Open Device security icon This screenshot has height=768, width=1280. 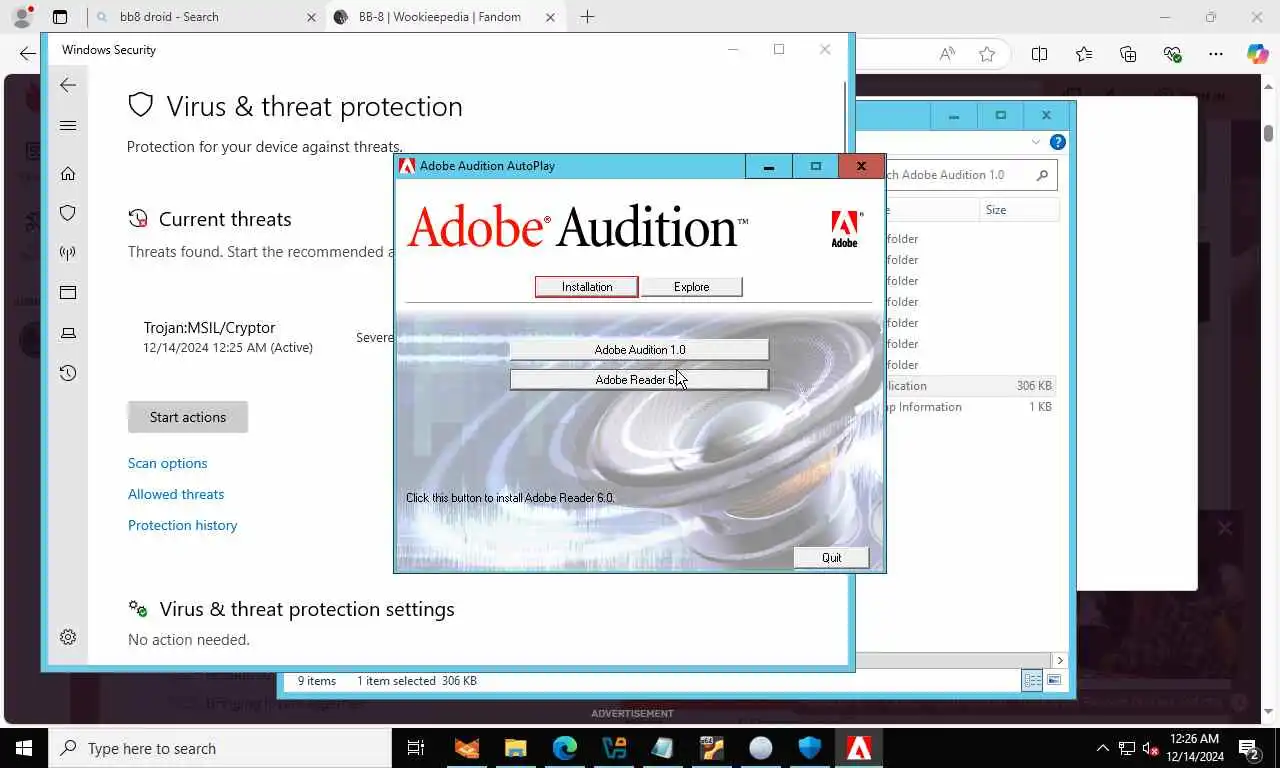(68, 333)
